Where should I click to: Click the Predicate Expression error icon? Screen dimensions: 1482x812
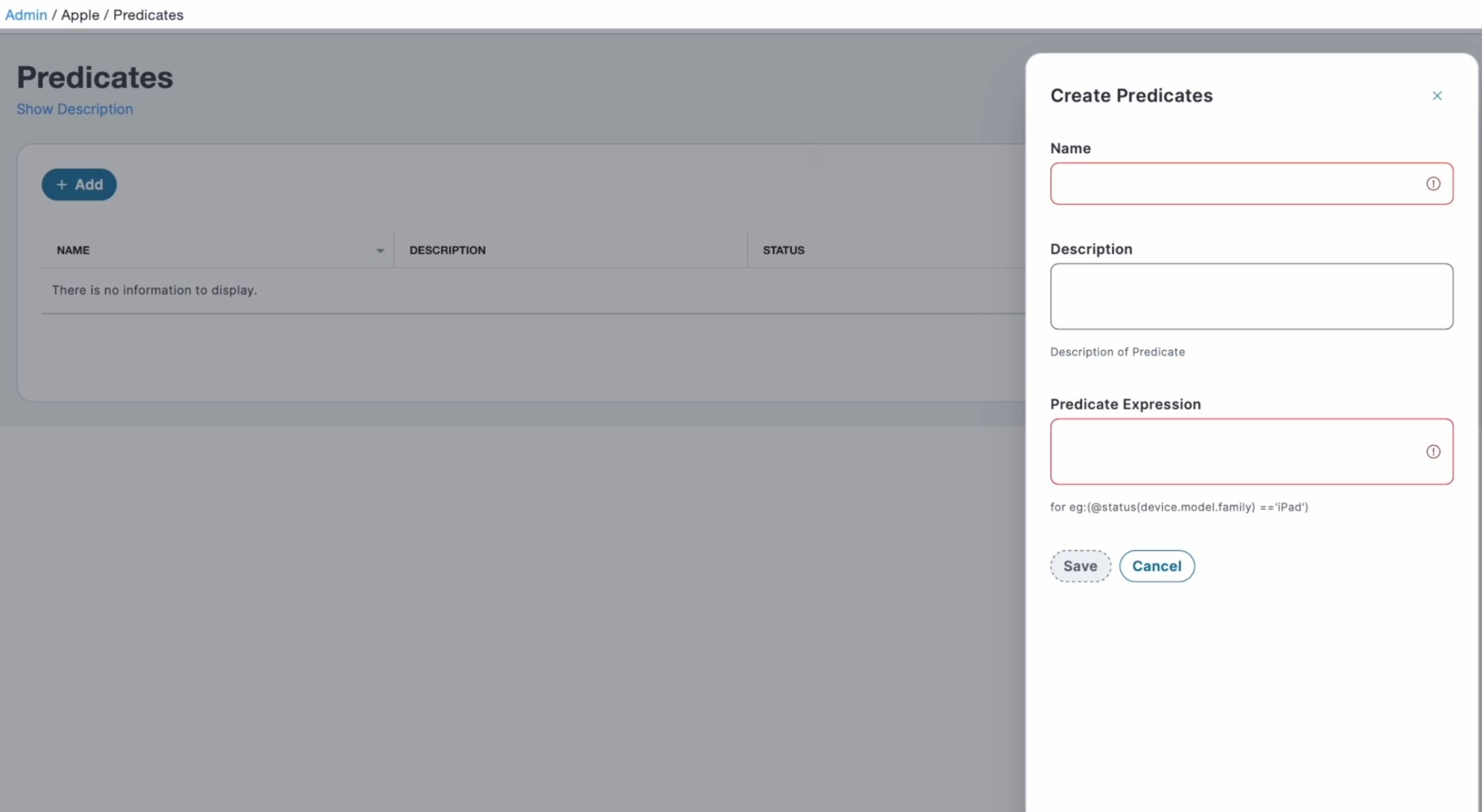click(1433, 452)
